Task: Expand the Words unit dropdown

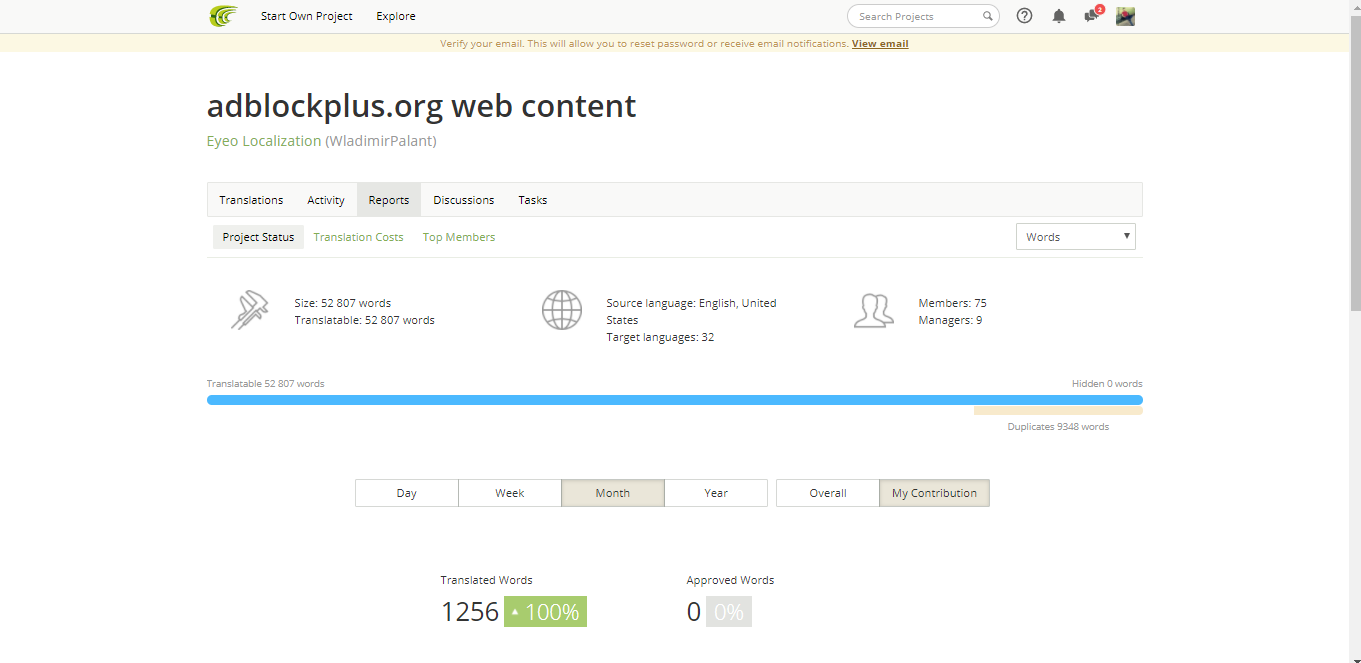Action: 1076,237
